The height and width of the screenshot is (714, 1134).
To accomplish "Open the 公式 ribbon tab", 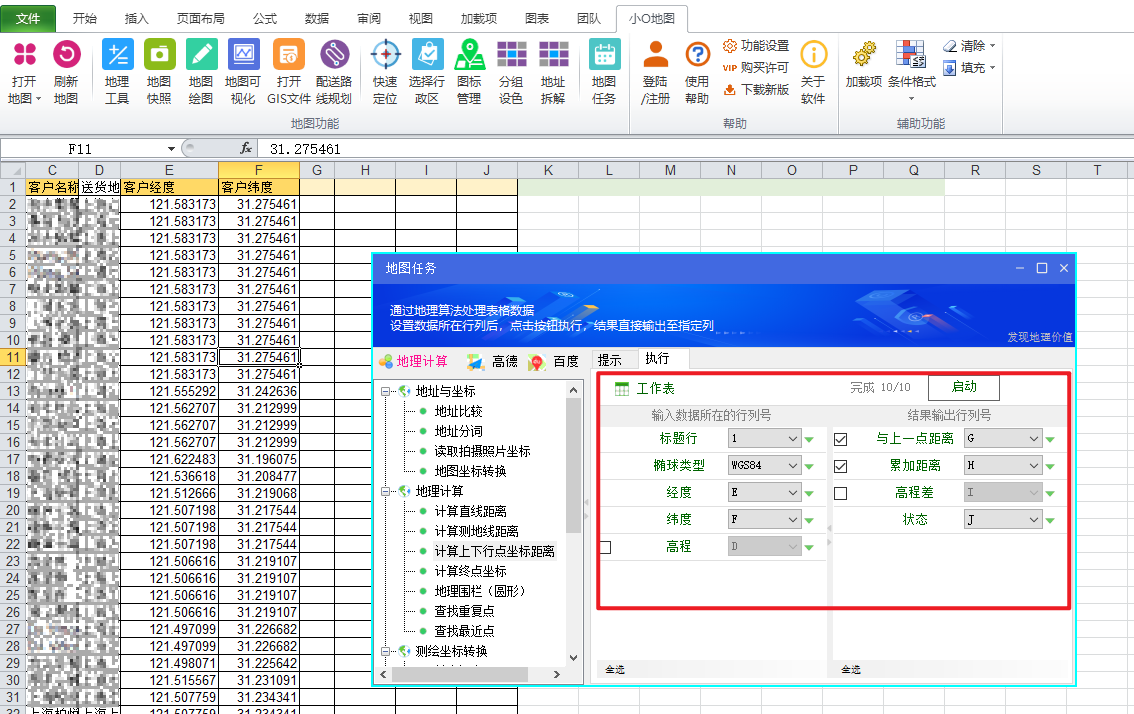I will 265,18.
